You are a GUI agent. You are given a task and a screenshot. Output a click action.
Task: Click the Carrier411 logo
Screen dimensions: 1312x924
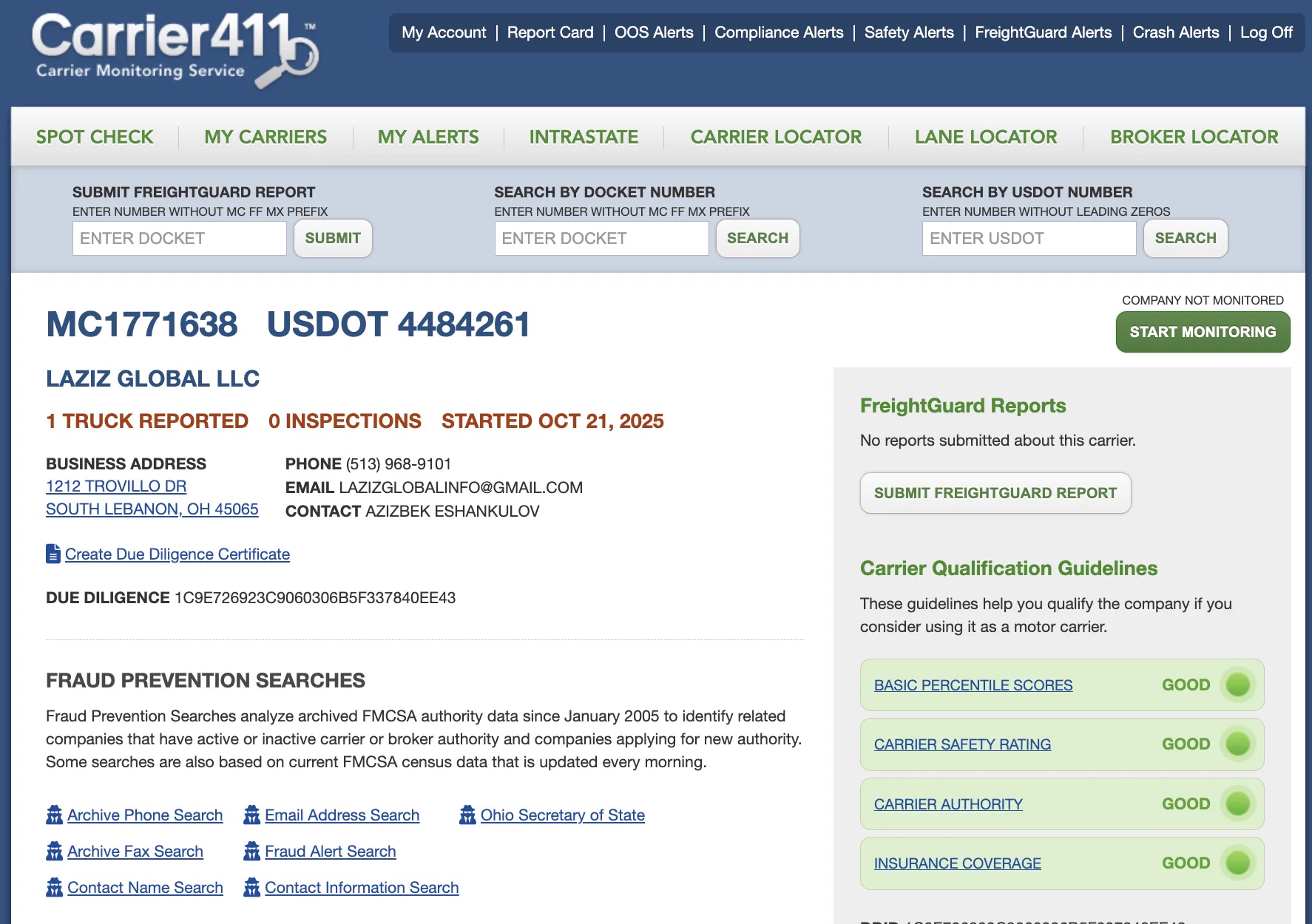175,50
